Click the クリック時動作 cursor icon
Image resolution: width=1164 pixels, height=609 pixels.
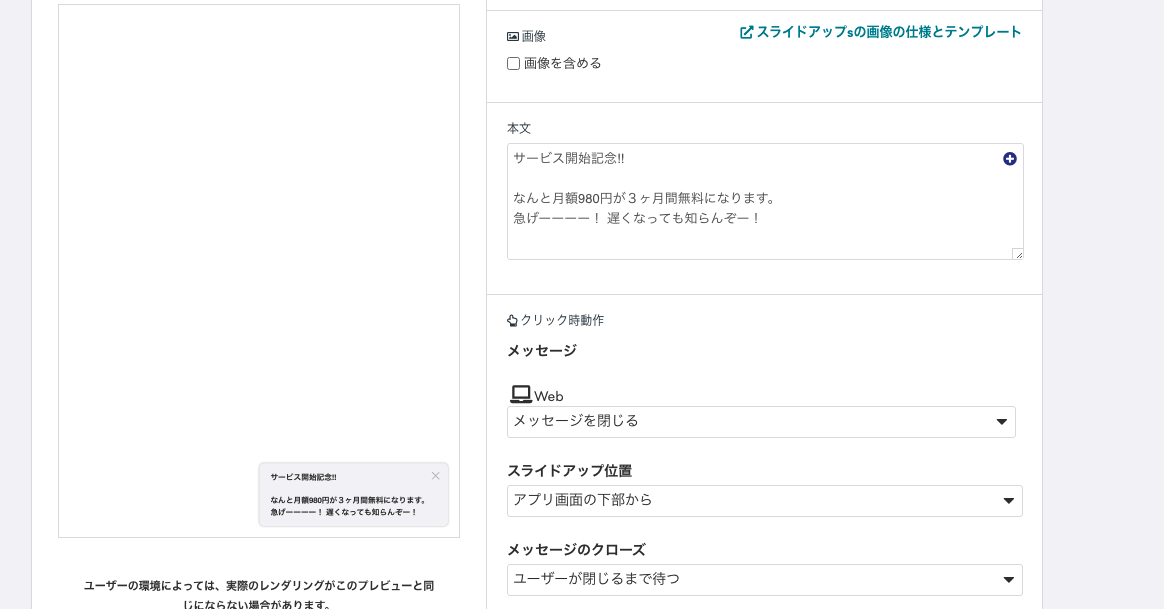coord(512,320)
